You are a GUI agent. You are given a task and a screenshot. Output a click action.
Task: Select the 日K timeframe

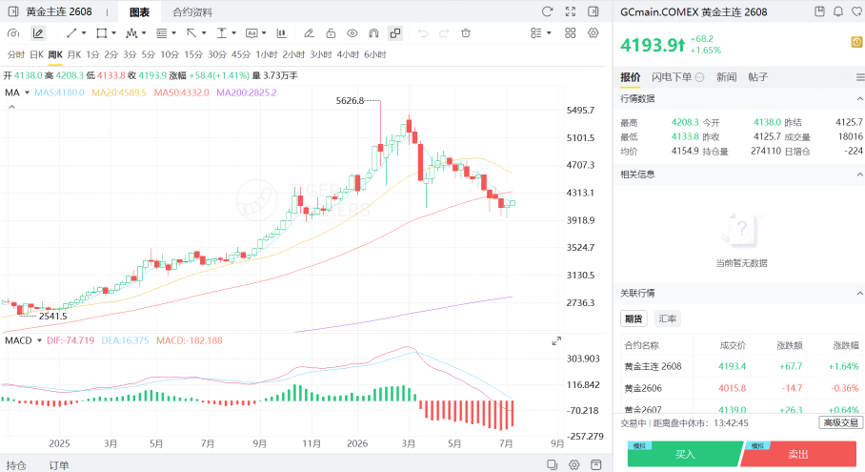coord(36,55)
